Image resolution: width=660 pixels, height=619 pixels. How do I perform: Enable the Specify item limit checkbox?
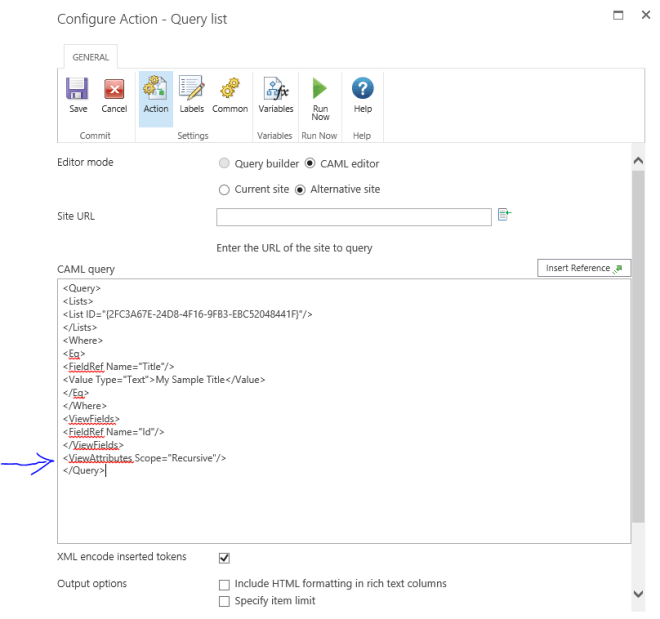[x=224, y=601]
